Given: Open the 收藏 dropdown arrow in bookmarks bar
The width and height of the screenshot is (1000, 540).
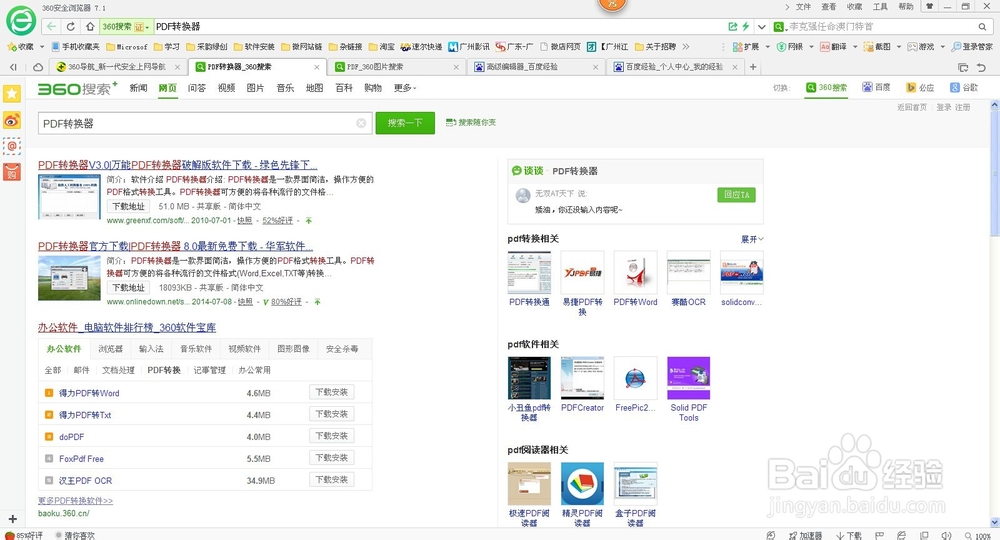Looking at the screenshot, I should point(42,47).
